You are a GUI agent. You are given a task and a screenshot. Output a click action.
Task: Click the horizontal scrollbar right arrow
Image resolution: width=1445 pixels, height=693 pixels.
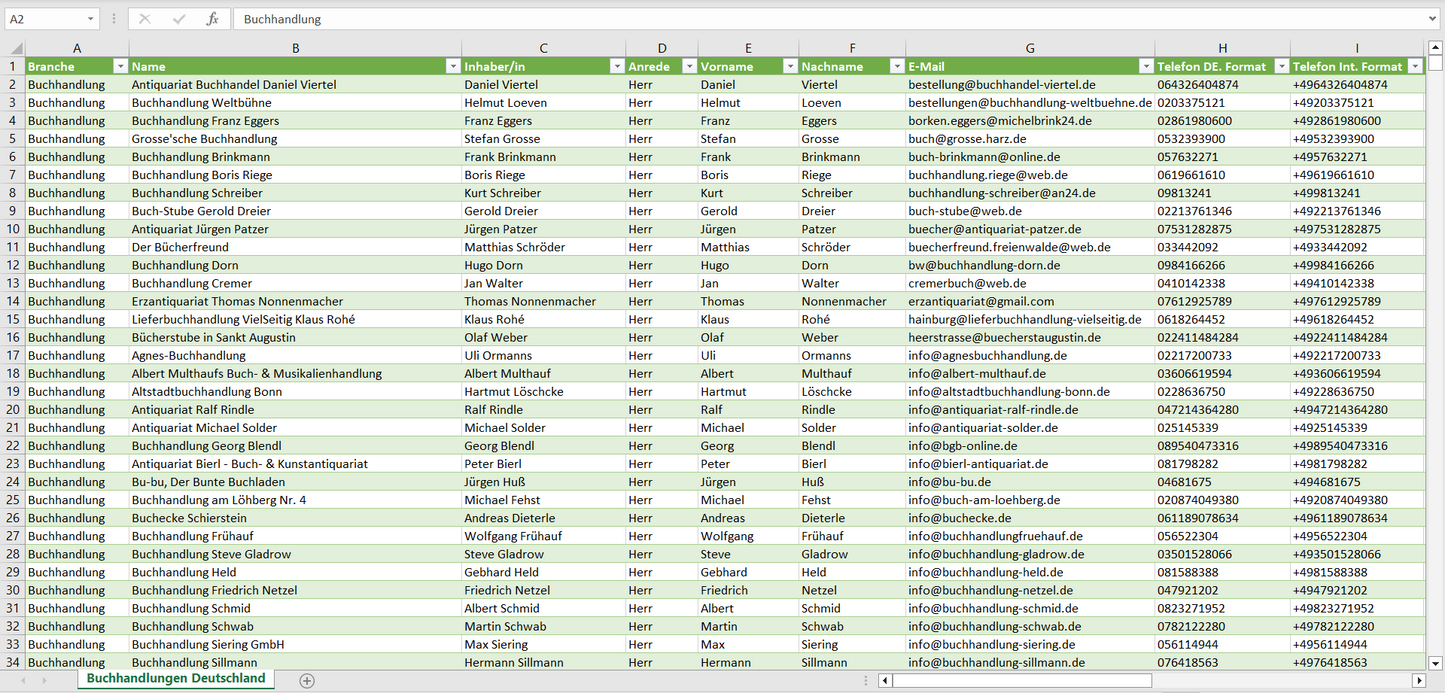coord(1418,680)
